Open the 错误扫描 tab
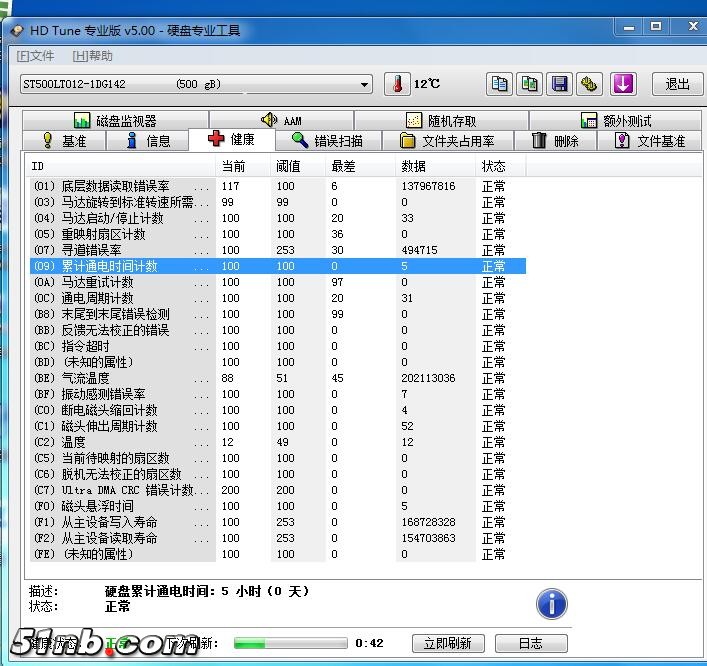This screenshot has height=666, width=707. (x=328, y=141)
